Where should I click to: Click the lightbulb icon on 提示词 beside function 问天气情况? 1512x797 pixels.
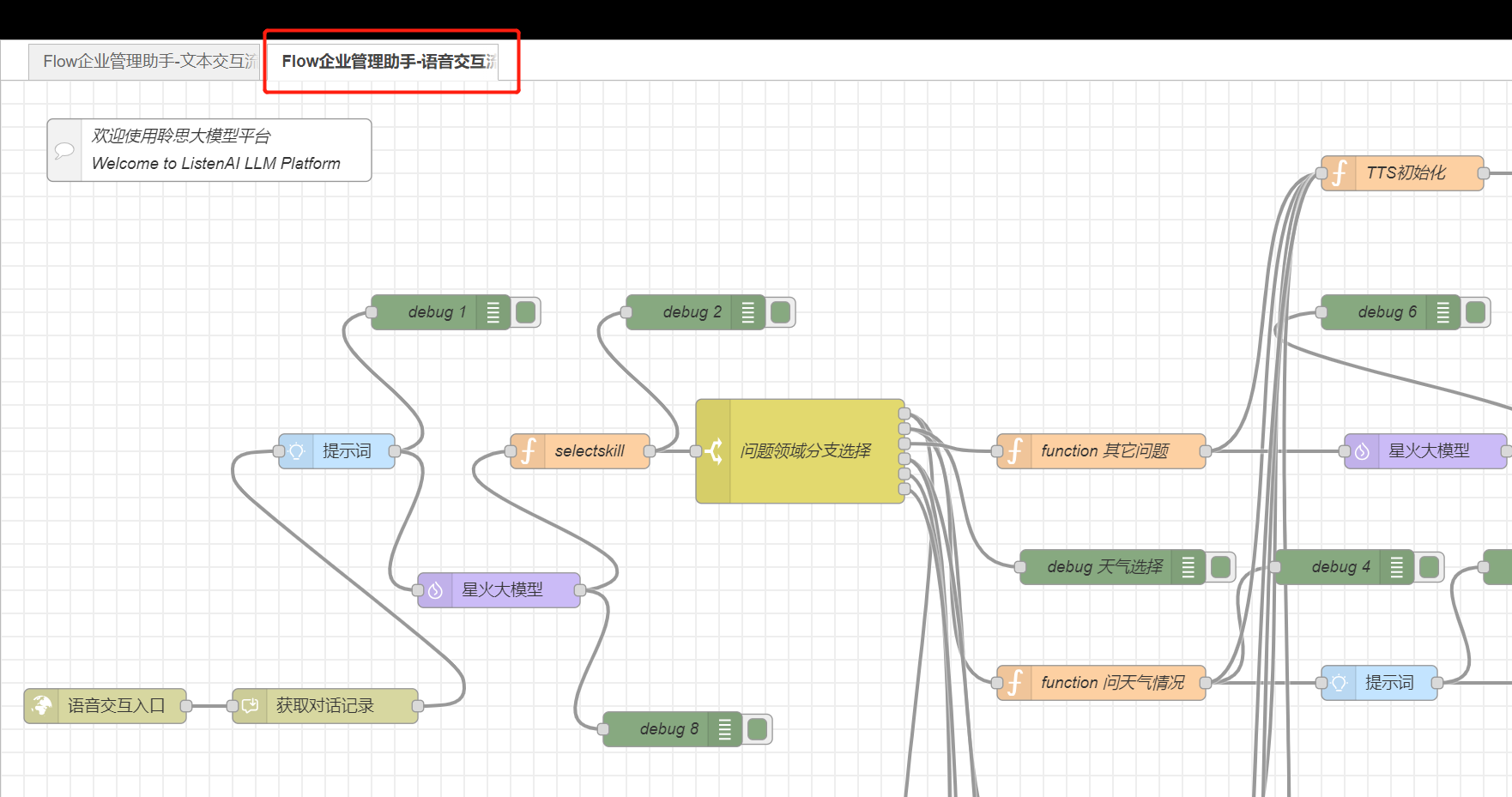click(1340, 683)
